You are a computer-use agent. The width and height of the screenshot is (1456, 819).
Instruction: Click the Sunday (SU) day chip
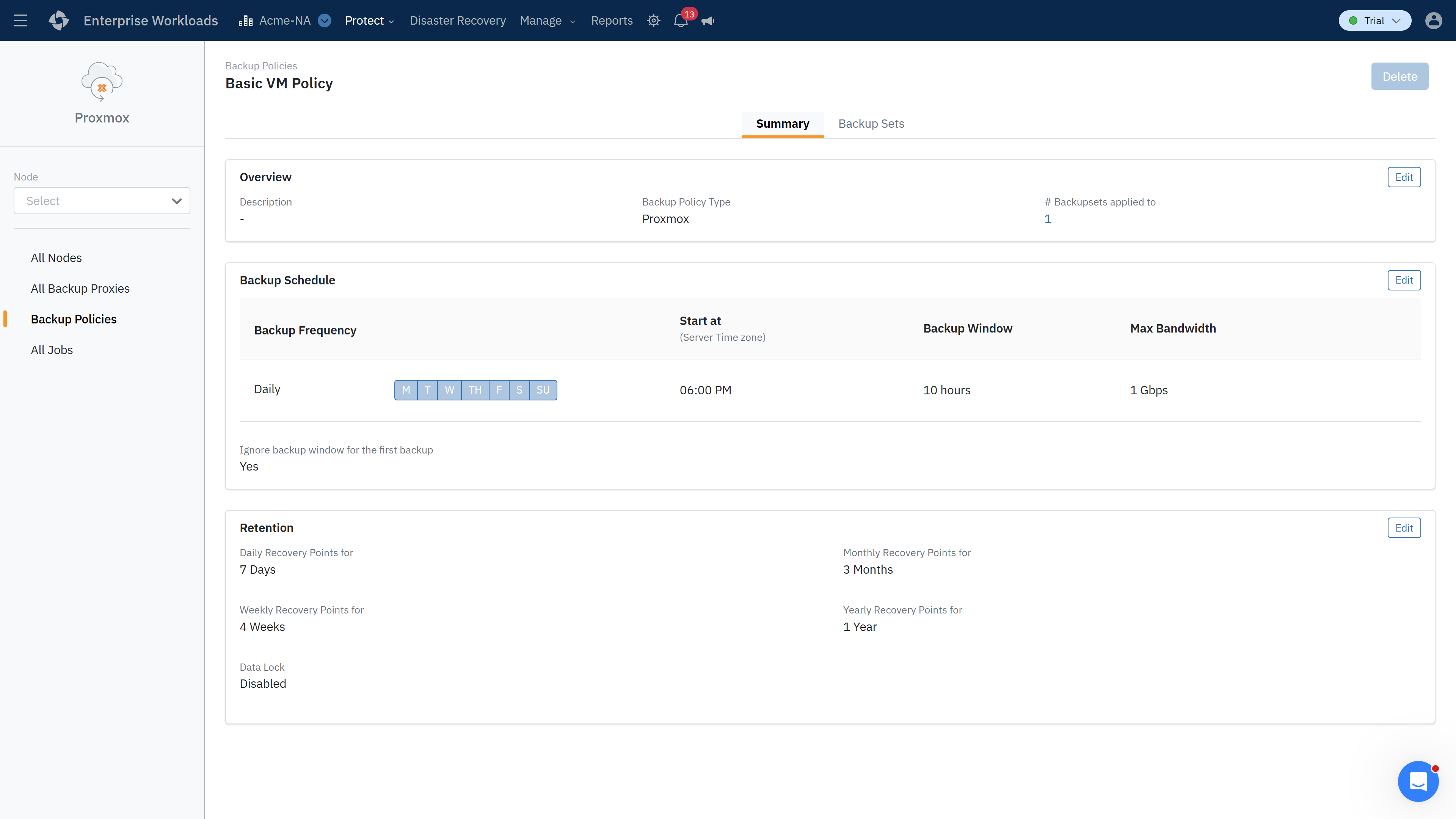tap(543, 390)
